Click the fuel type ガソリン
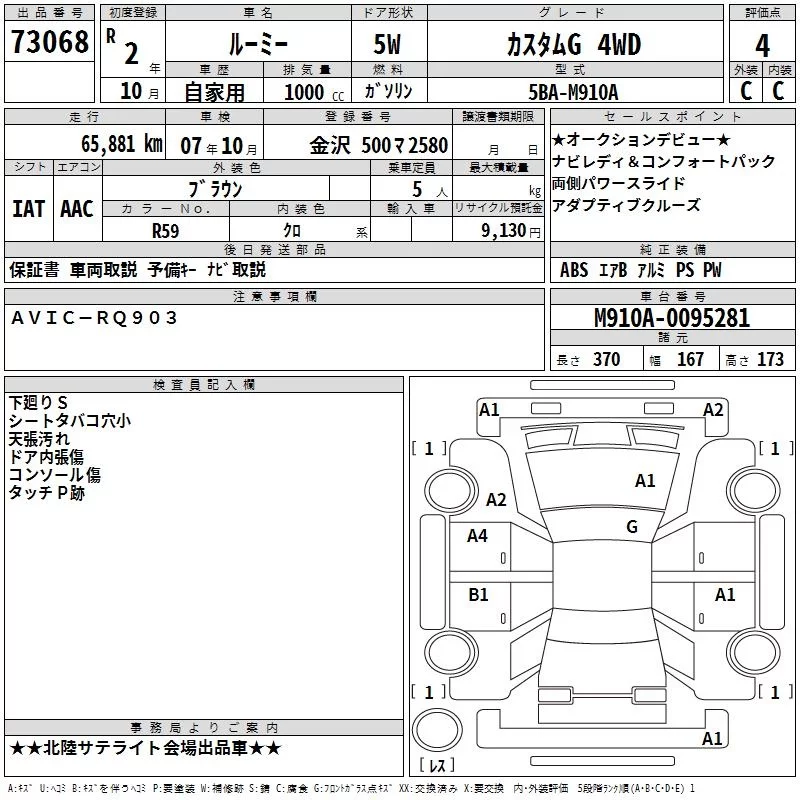Viewport: 800px width, 800px height. pos(388,91)
